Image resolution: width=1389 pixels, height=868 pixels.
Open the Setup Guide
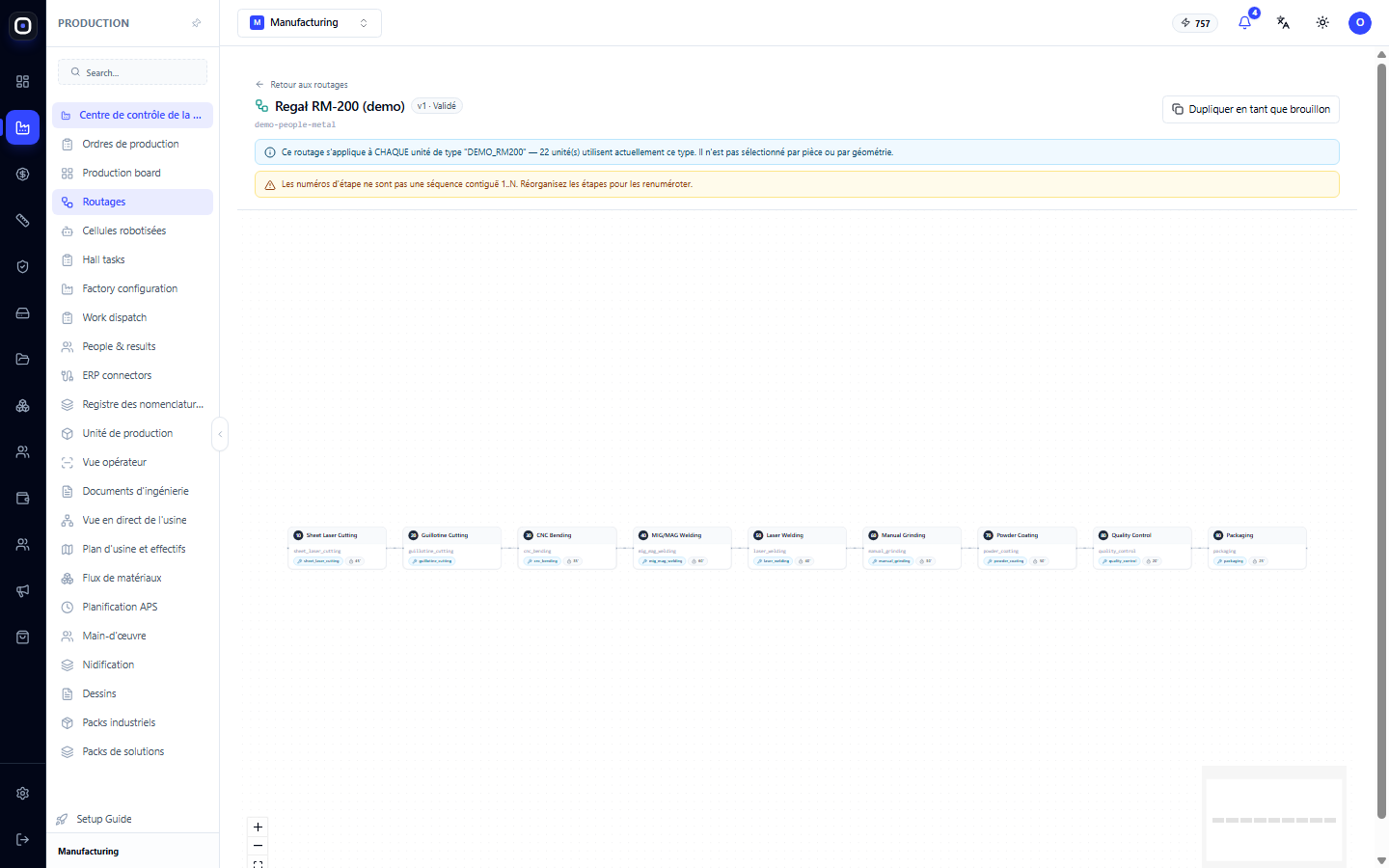[95, 819]
